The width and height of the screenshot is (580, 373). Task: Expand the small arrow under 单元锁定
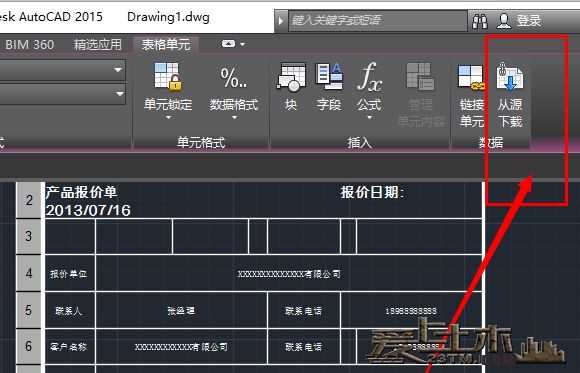(168, 118)
